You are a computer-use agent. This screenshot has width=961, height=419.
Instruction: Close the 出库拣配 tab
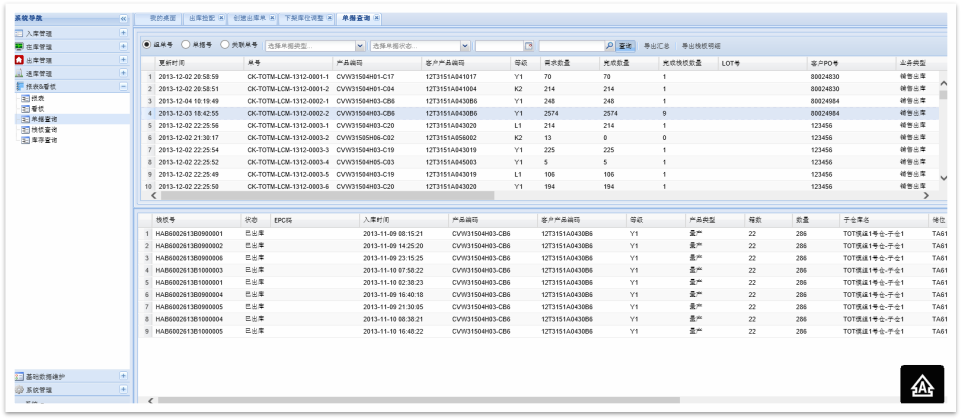point(221,18)
